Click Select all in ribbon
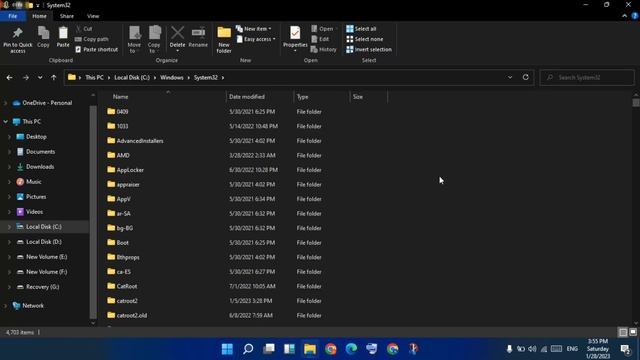The image size is (640, 360). click(x=361, y=29)
